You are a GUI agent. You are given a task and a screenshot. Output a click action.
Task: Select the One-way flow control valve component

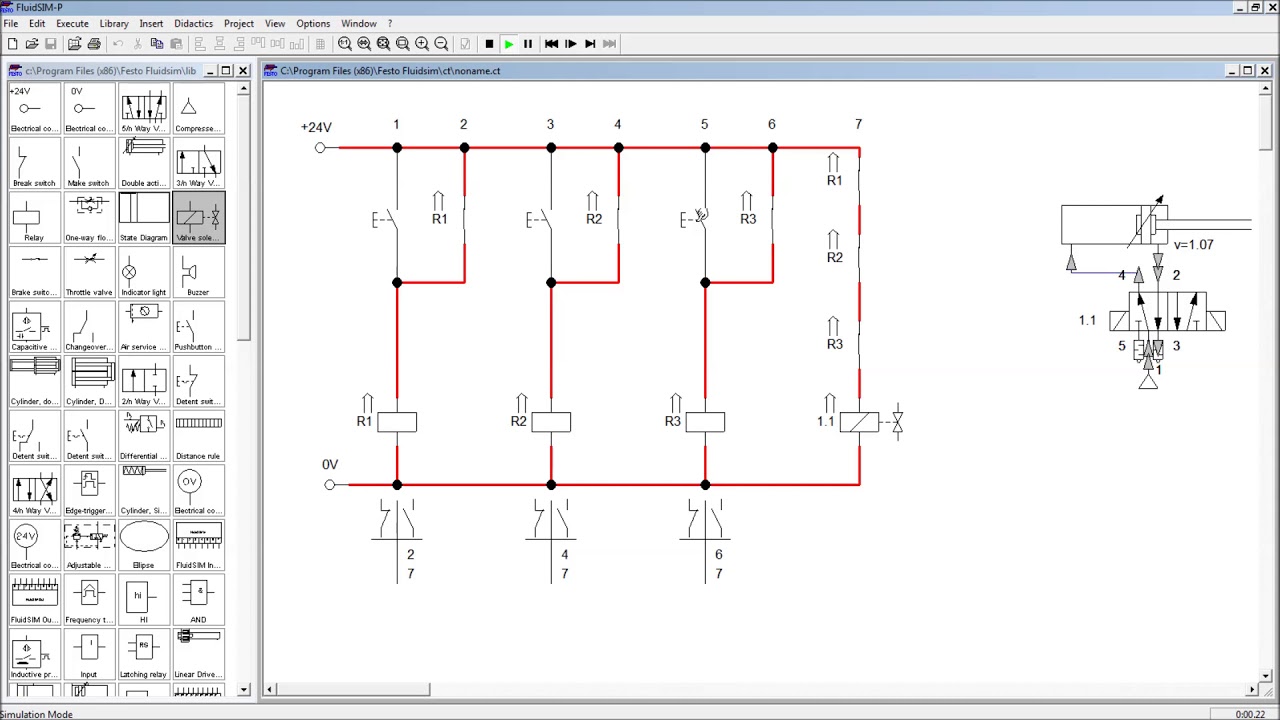pos(89,218)
